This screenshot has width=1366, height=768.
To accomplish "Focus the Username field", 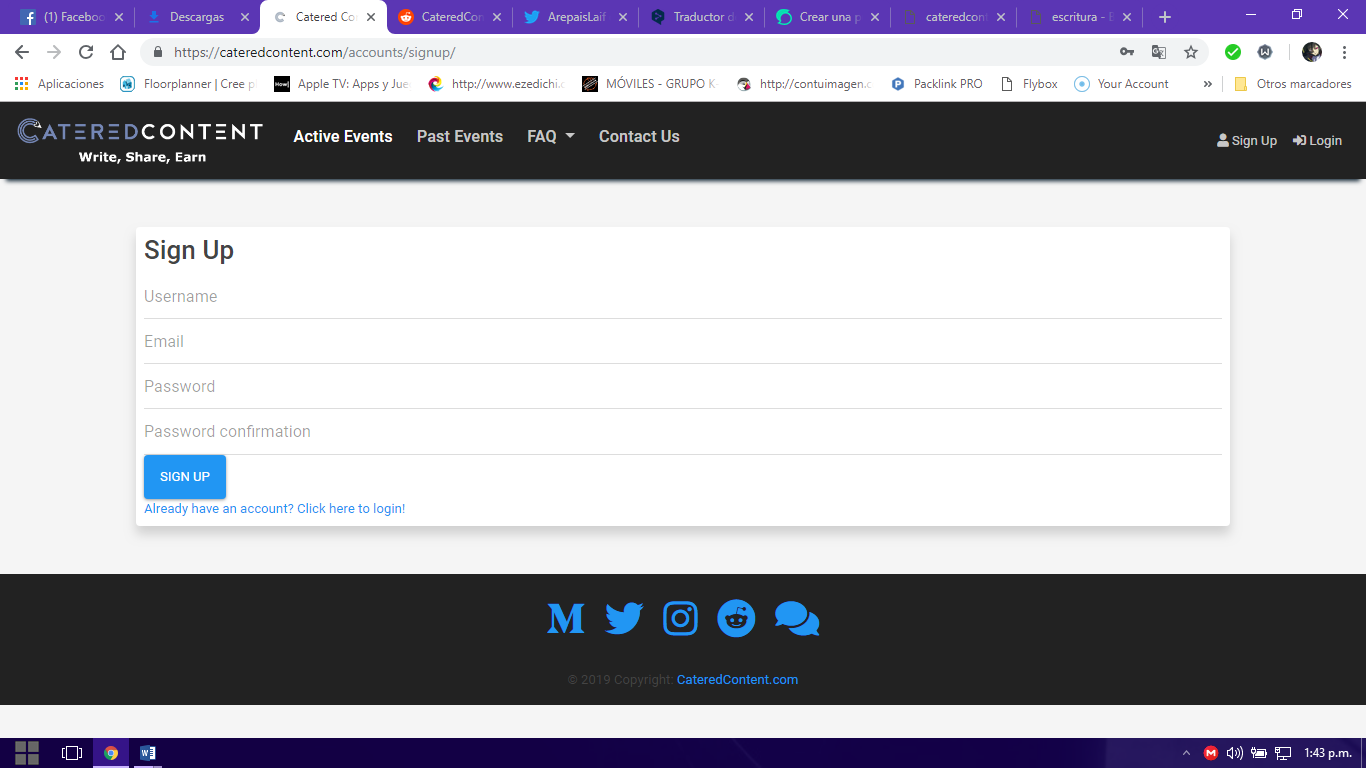I will [683, 297].
